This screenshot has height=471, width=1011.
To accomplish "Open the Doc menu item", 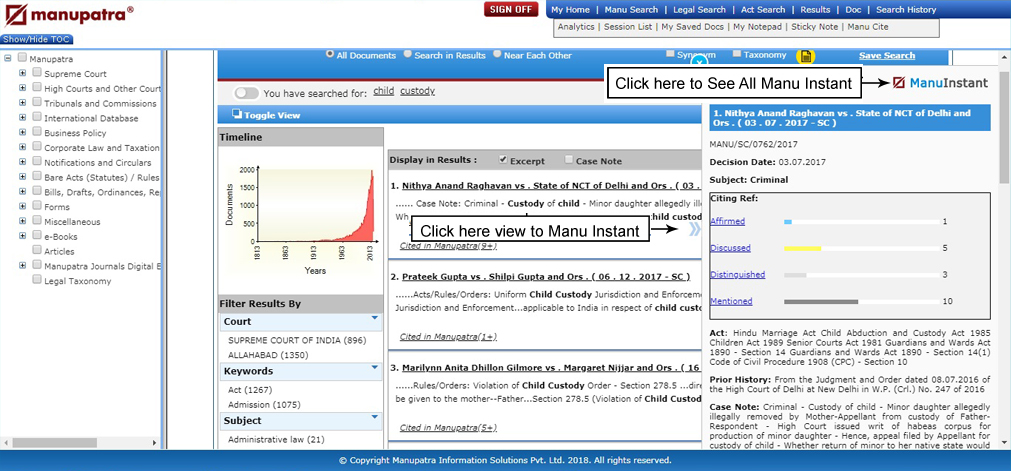I will click(853, 10).
